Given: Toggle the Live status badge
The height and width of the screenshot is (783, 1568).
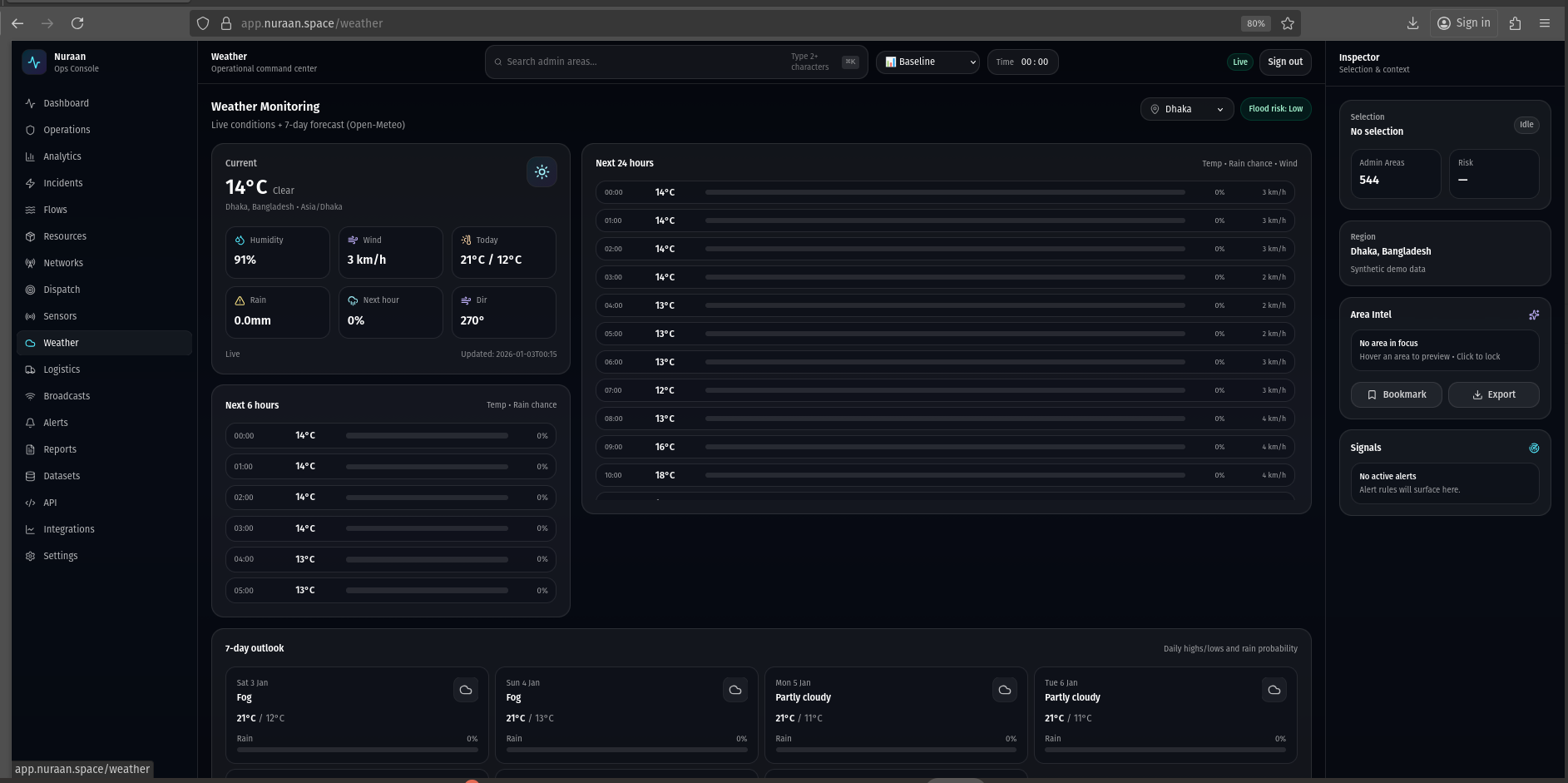Looking at the screenshot, I should [1239, 62].
